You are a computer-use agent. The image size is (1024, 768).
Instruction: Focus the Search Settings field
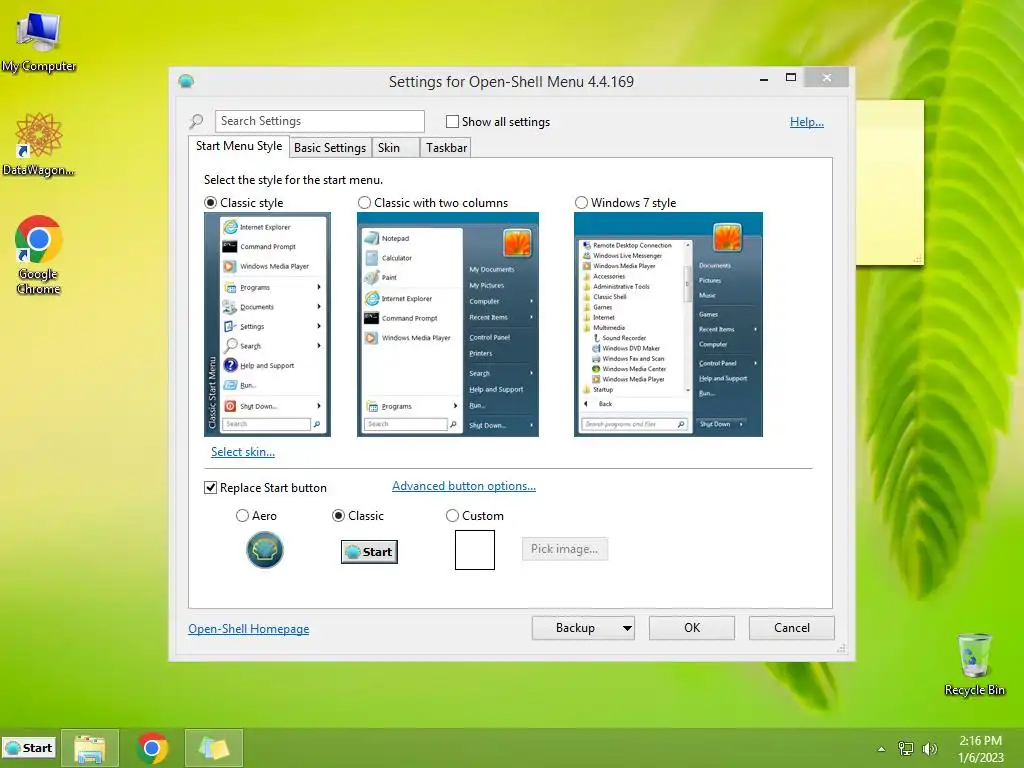point(319,121)
